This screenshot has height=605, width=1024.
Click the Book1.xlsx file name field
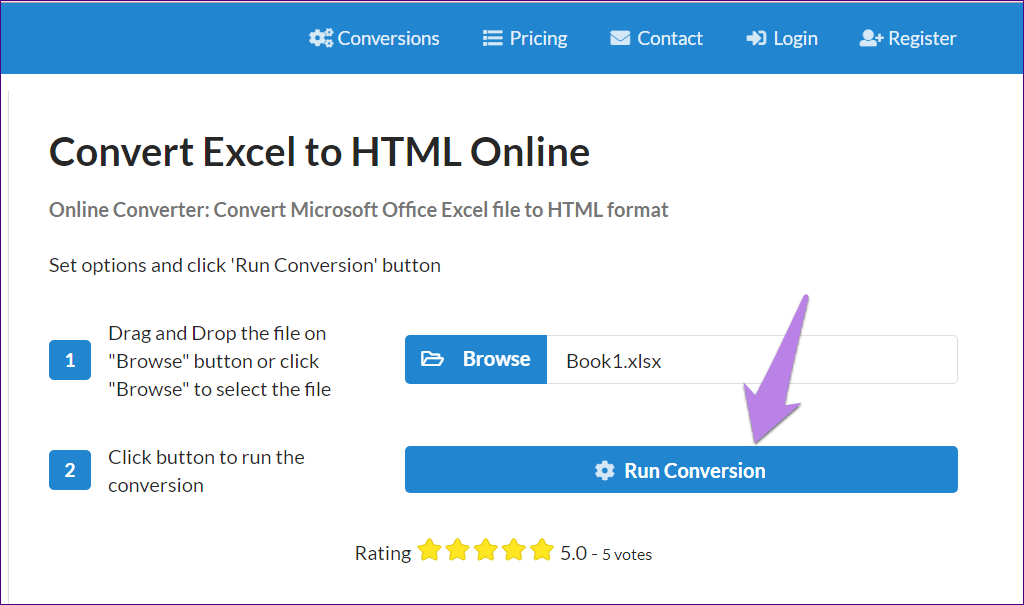[x=751, y=360]
